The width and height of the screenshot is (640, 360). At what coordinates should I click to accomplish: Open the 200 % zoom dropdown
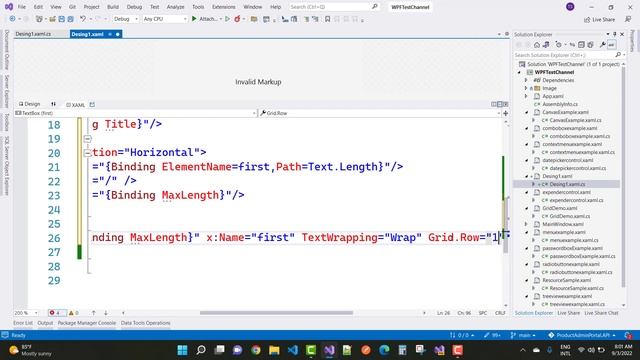(26, 313)
